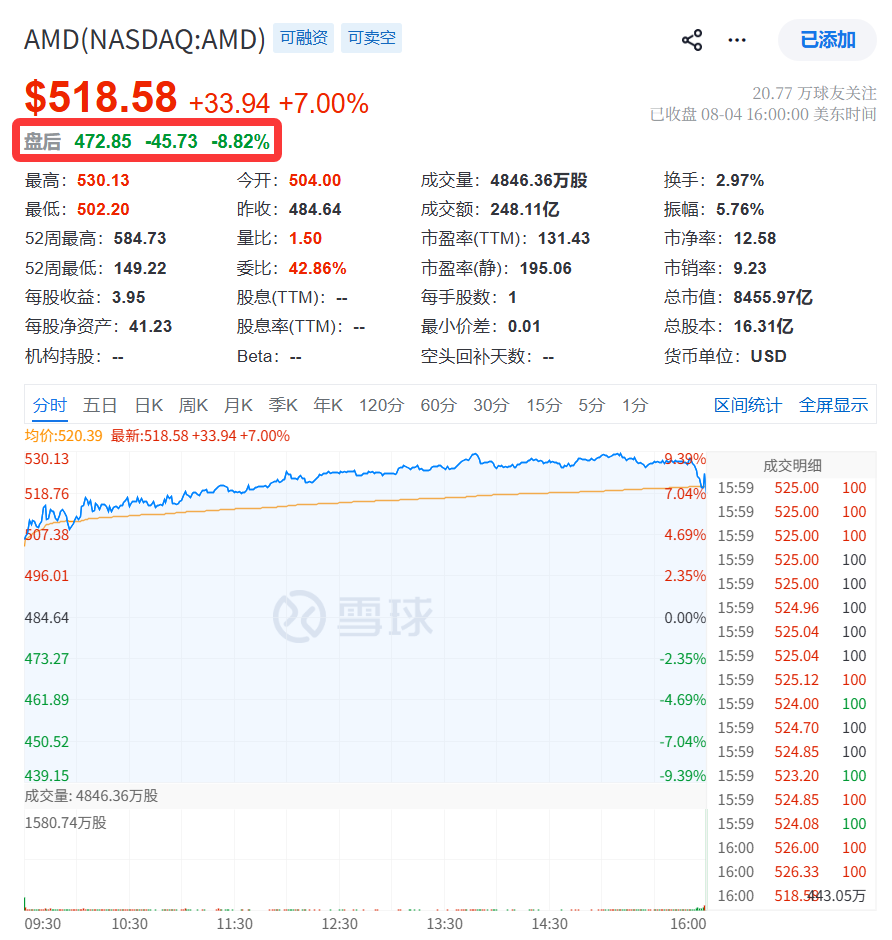The height and width of the screenshot is (940, 892).
Task: Click the 总市值 value 8455.97亿
Action: point(773,297)
